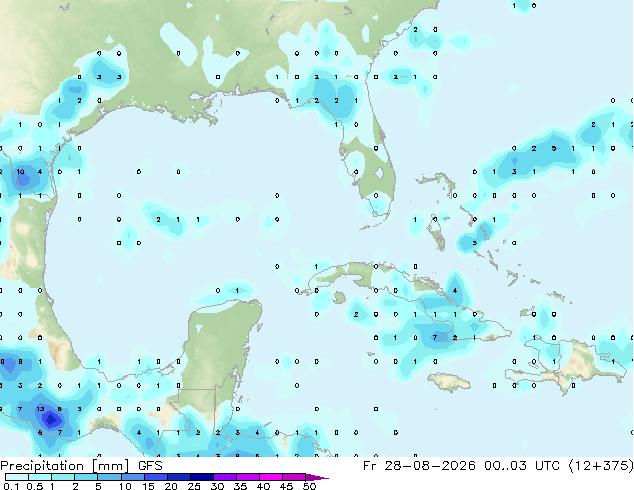This screenshot has height=490, width=634.
Task: Click the '7' value over eastern Cuba
Action: (x=435, y=337)
